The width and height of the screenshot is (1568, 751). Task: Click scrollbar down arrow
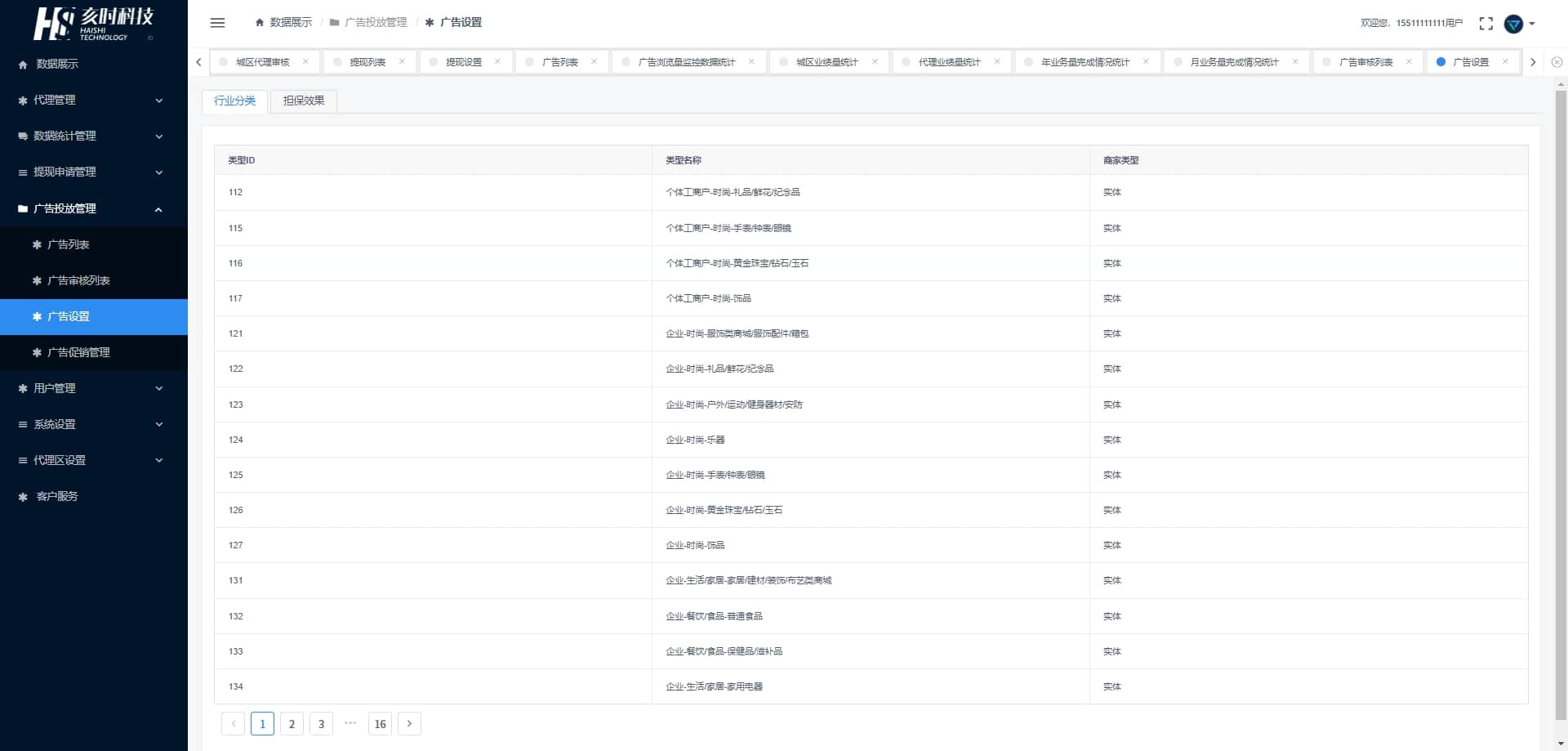pos(1561,744)
